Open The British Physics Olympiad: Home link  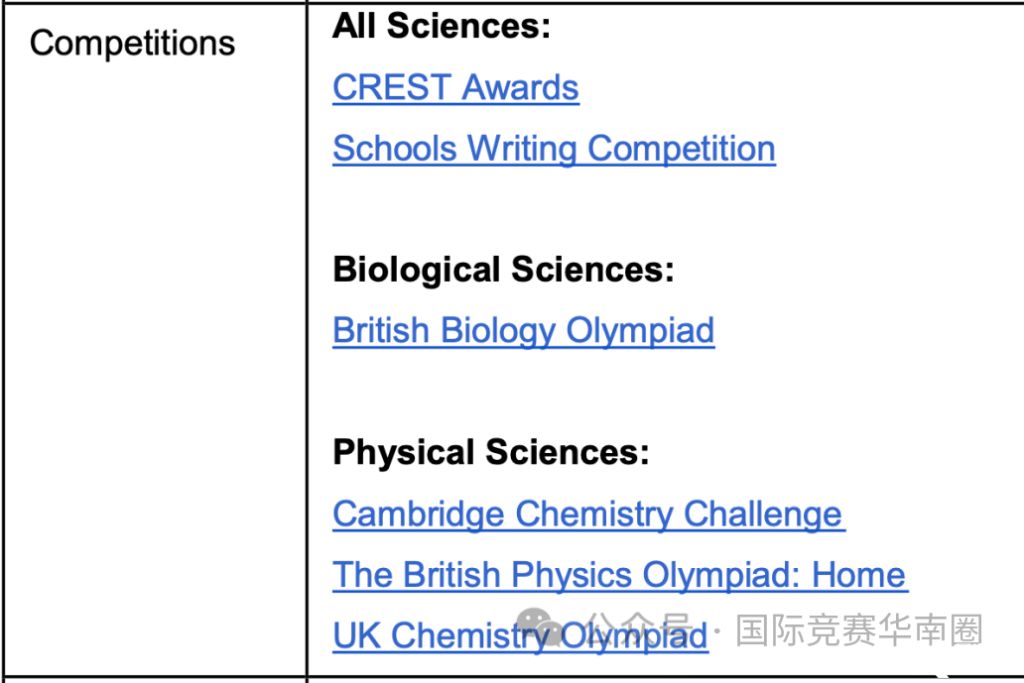(x=620, y=575)
